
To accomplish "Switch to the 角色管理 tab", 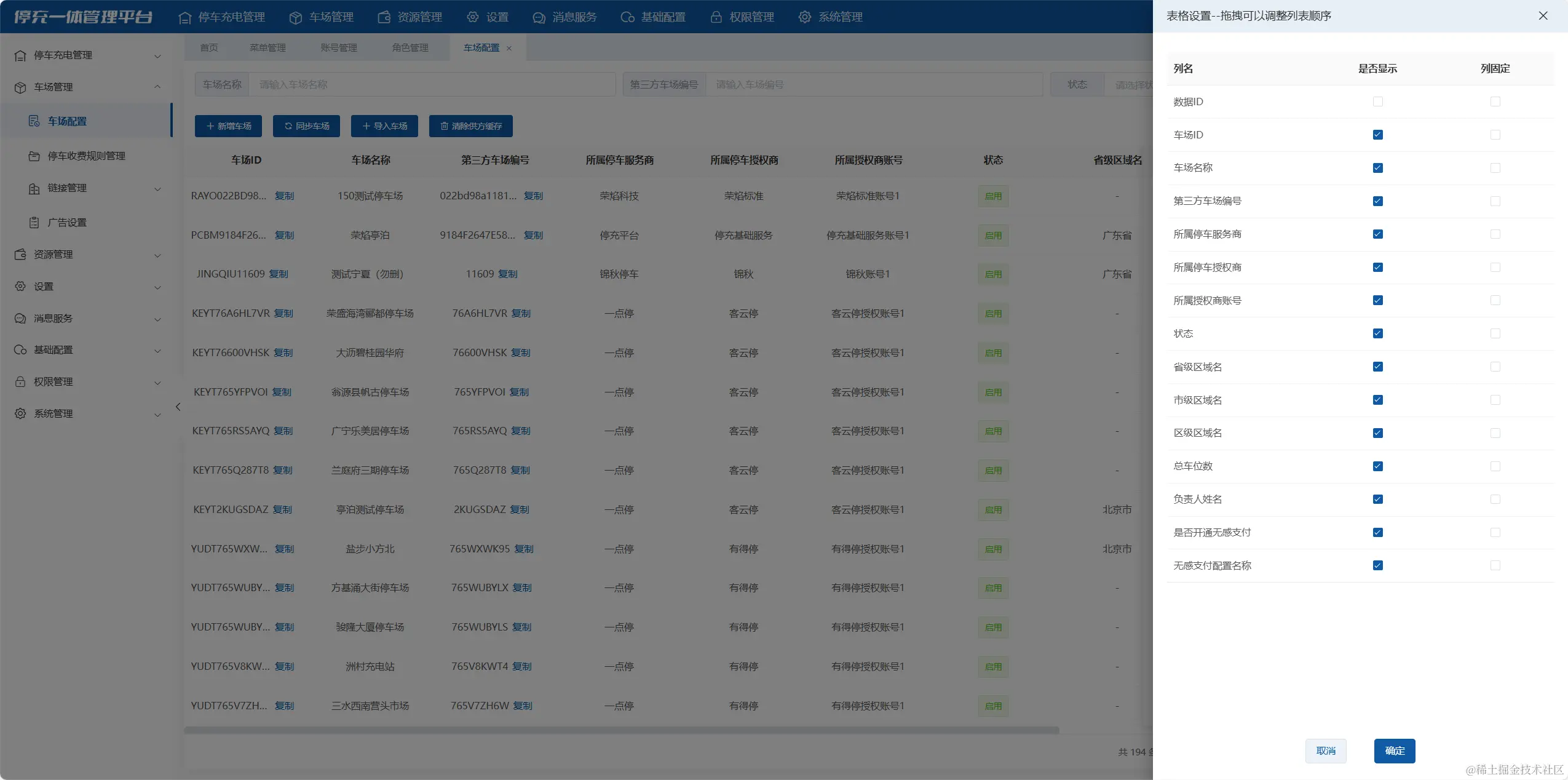I will pos(410,47).
